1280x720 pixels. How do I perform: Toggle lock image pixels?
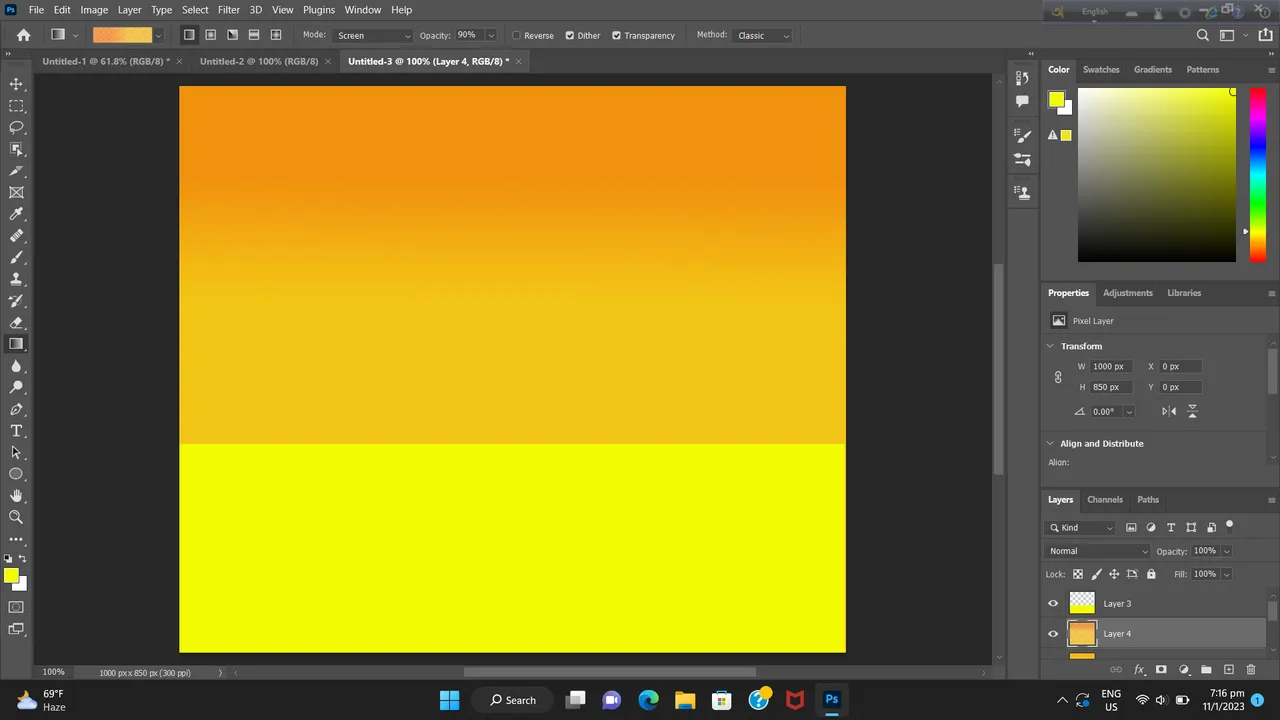coord(1096,574)
